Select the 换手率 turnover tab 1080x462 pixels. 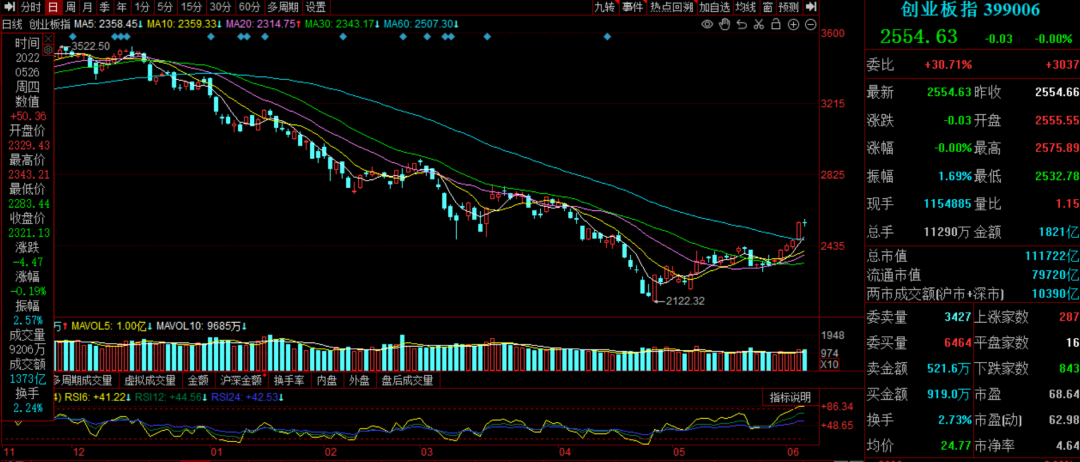(x=289, y=379)
